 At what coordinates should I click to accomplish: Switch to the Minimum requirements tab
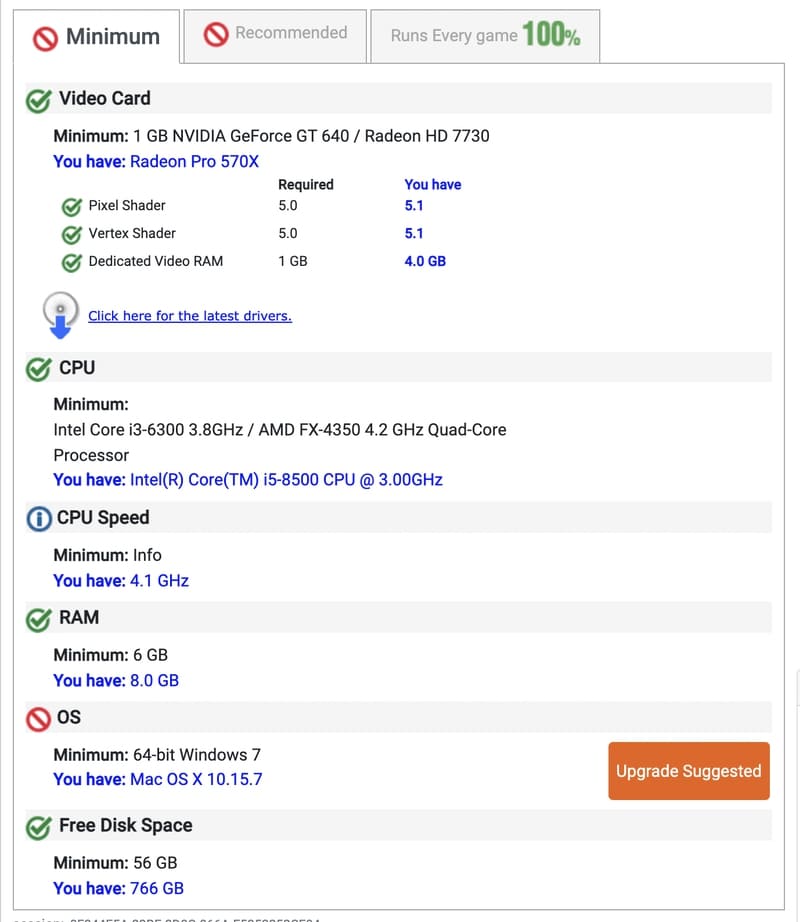pyautogui.click(x=97, y=37)
